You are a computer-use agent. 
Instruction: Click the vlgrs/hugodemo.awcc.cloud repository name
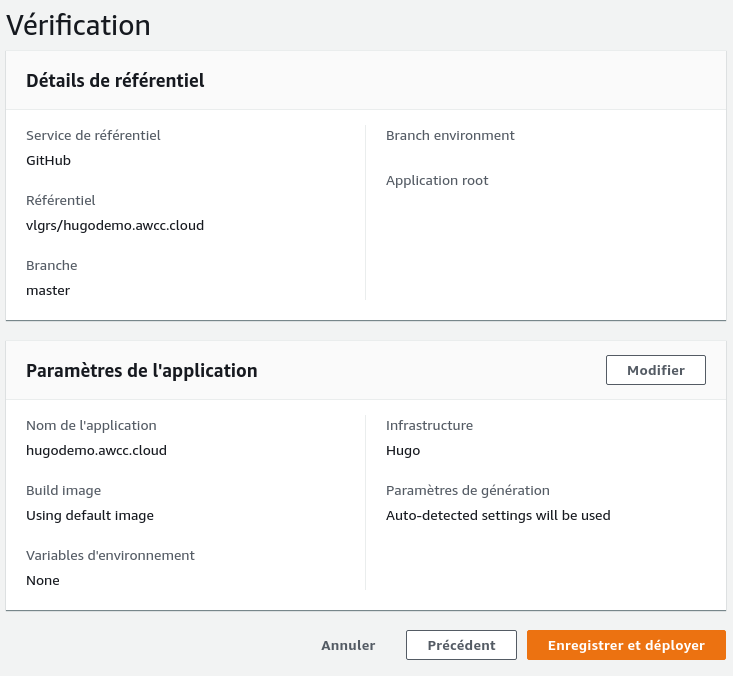click(x=115, y=225)
